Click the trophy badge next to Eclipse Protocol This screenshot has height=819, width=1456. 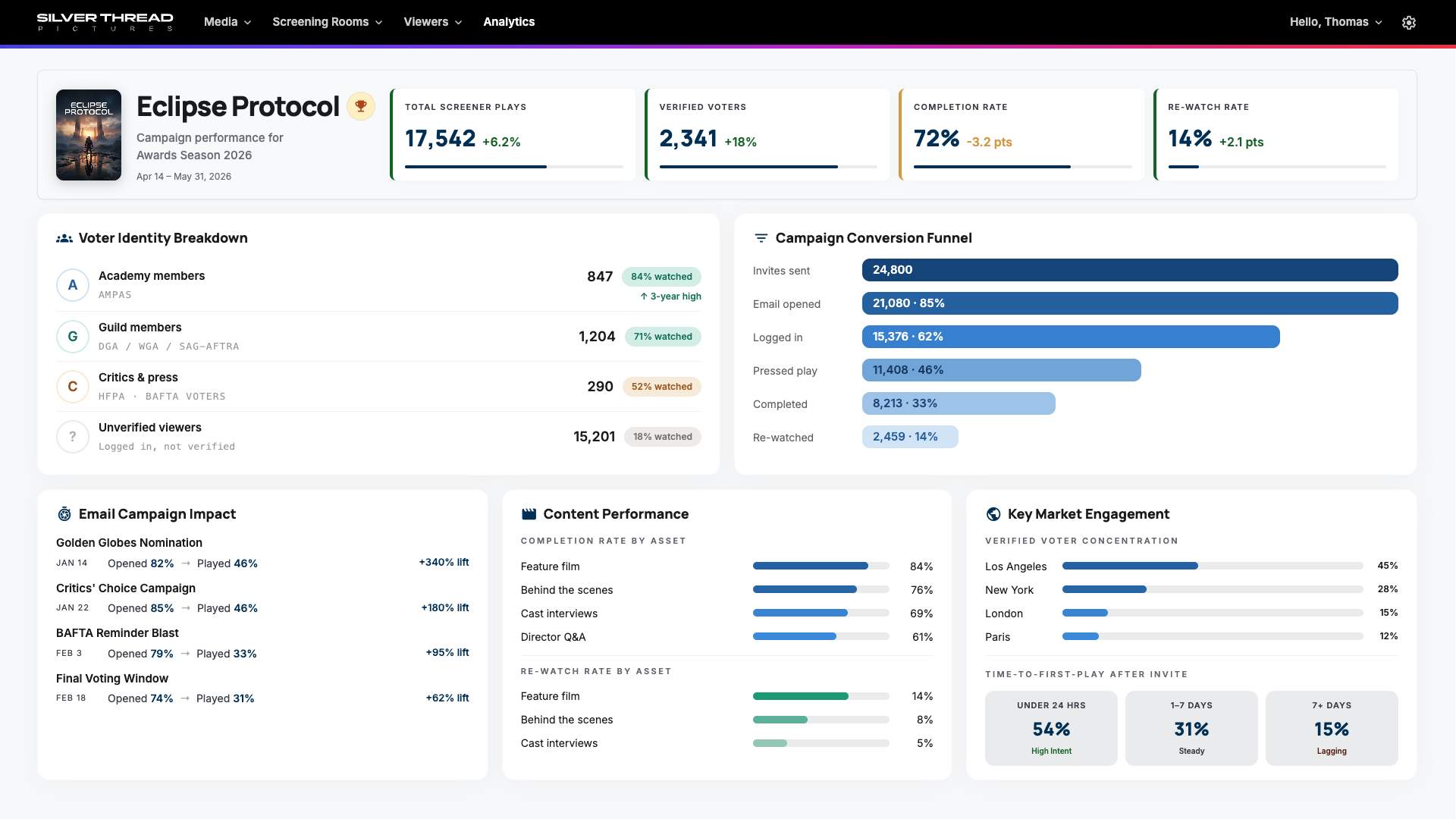point(361,106)
